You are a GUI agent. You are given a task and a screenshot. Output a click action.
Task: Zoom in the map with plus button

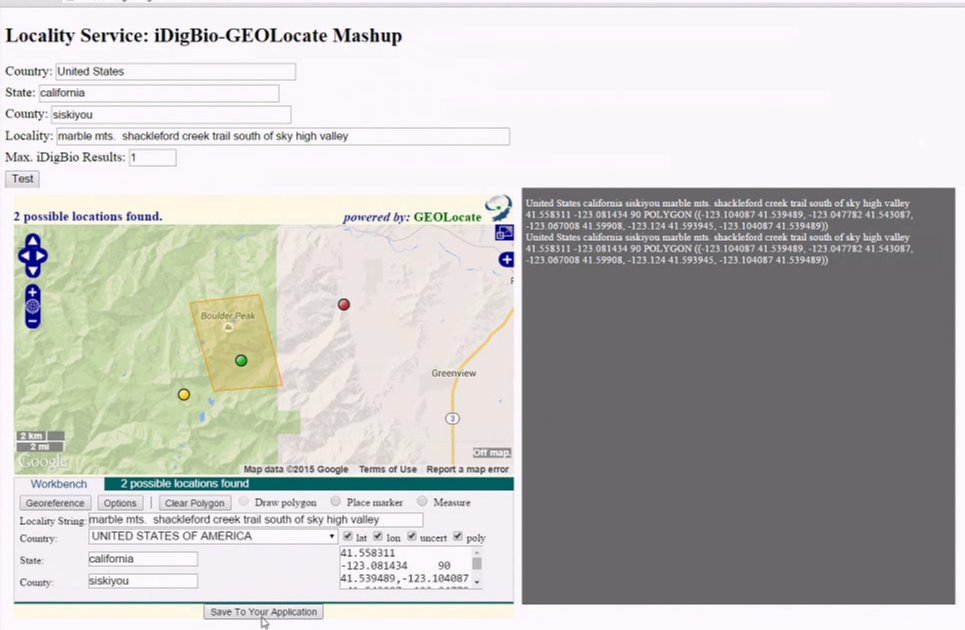click(x=33, y=292)
